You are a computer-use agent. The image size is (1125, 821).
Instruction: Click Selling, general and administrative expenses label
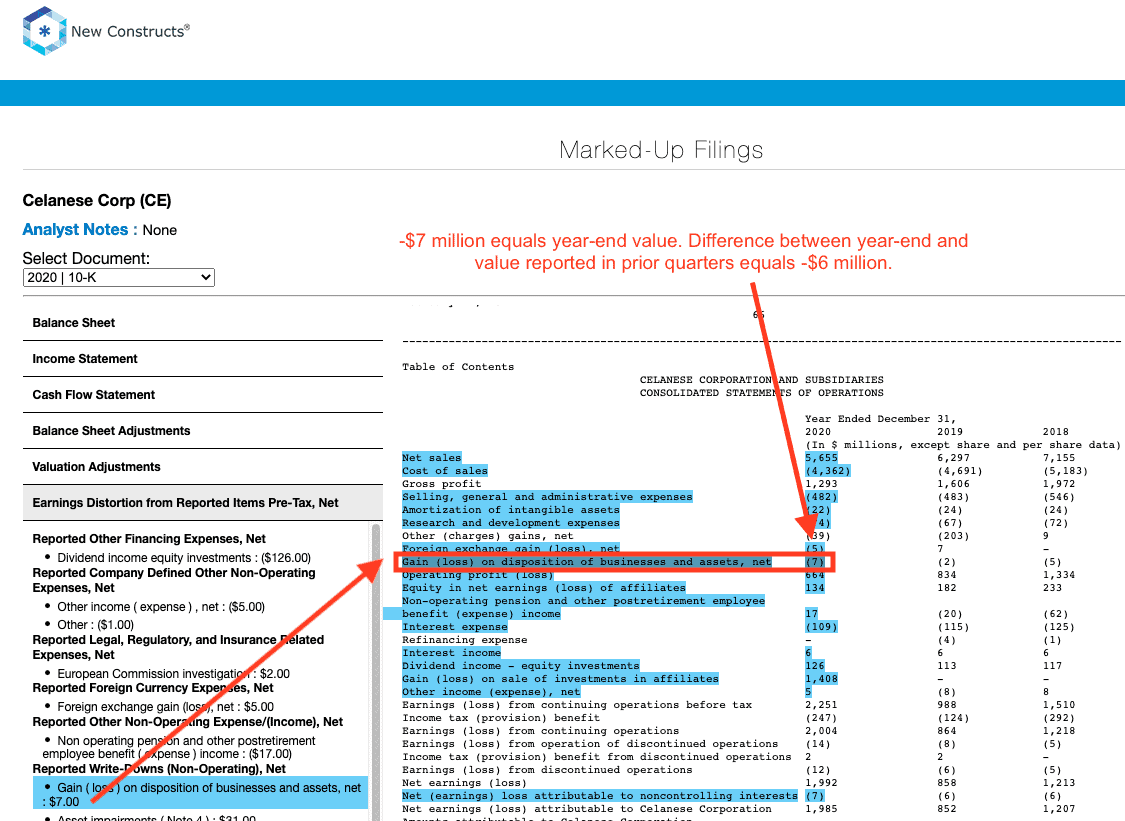point(547,497)
